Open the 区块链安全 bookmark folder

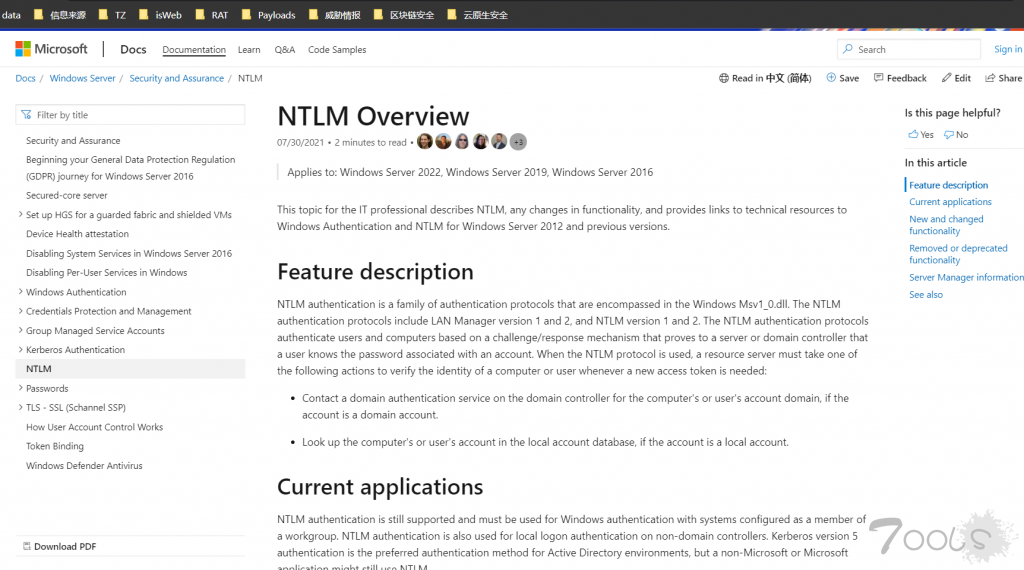[x=404, y=14]
